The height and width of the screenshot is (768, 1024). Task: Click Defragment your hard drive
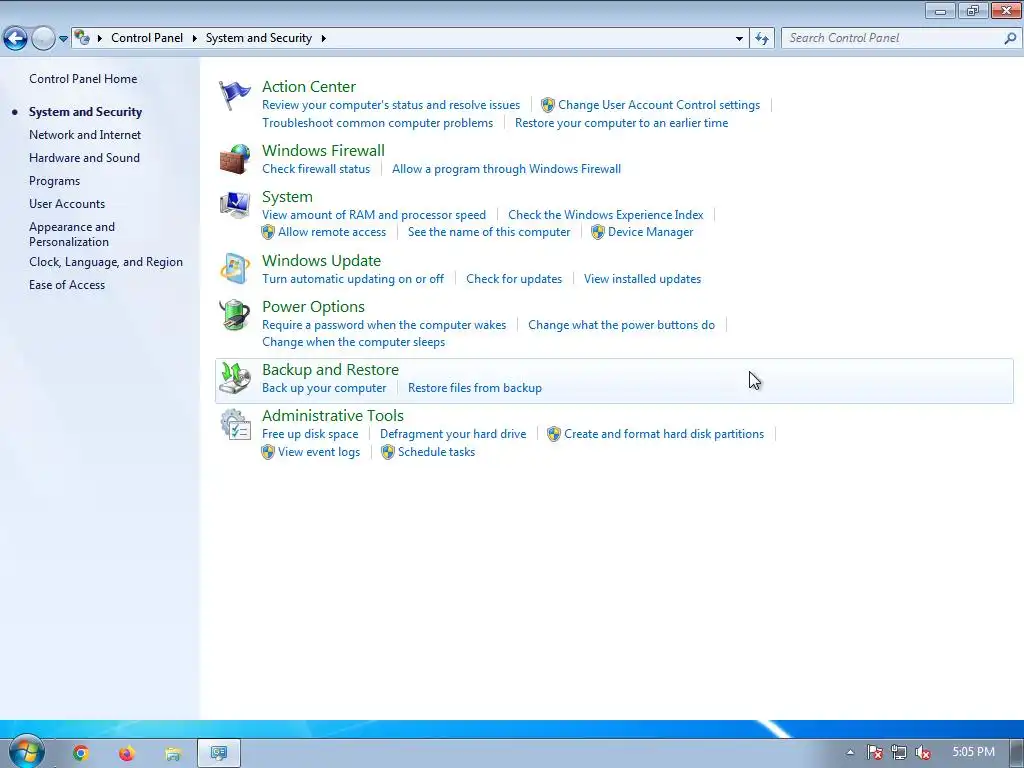(453, 434)
